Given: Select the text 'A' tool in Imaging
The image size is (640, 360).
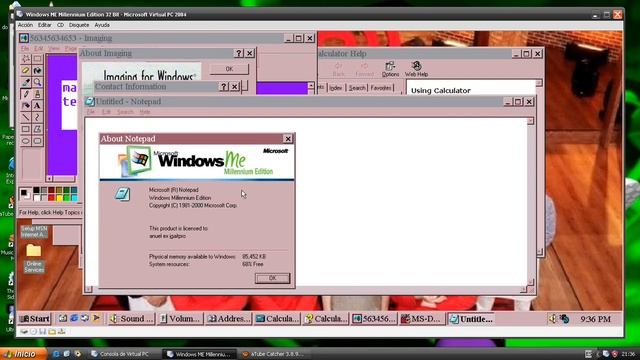Looking at the screenshot, I should pyautogui.click(x=37, y=106).
